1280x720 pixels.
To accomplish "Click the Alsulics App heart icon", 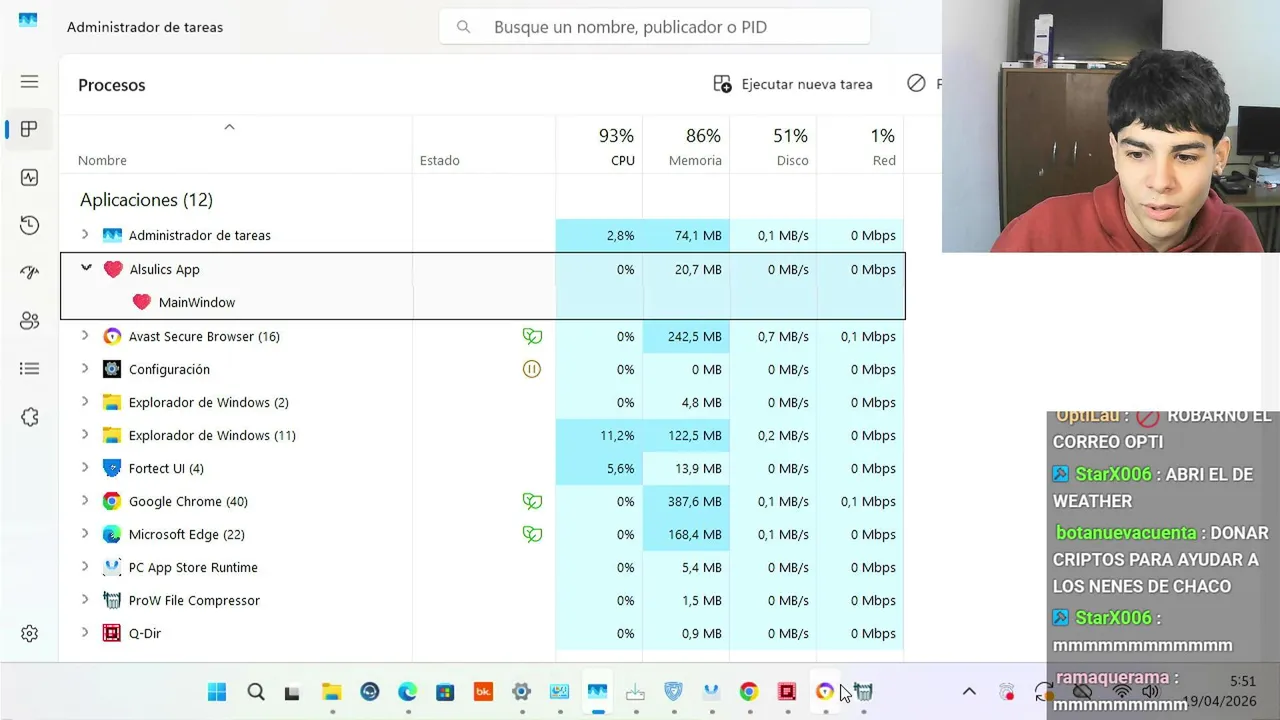I will tap(112, 269).
